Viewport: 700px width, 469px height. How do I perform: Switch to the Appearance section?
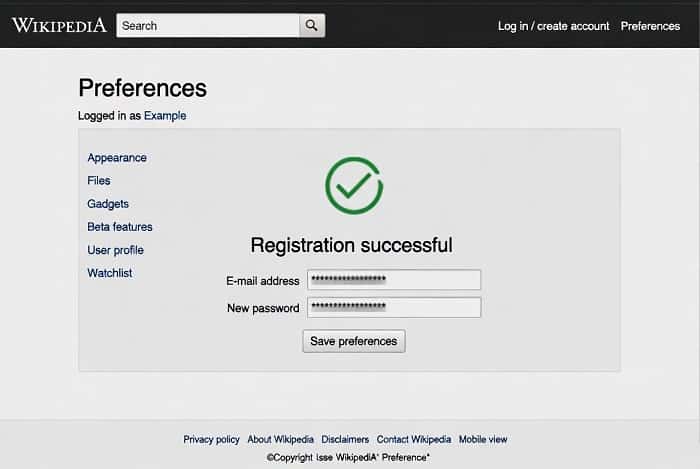tap(117, 158)
